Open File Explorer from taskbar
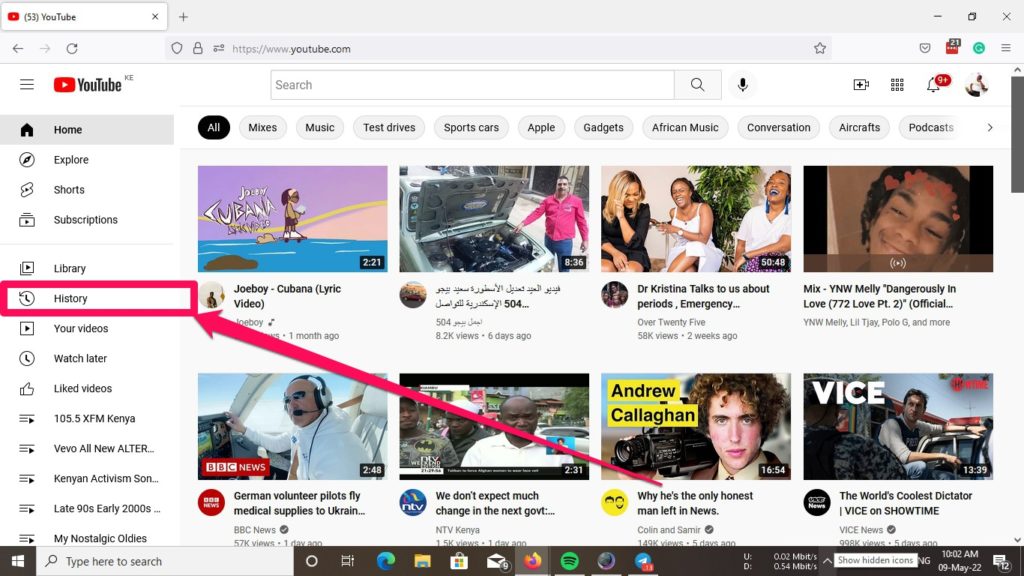 coord(422,561)
